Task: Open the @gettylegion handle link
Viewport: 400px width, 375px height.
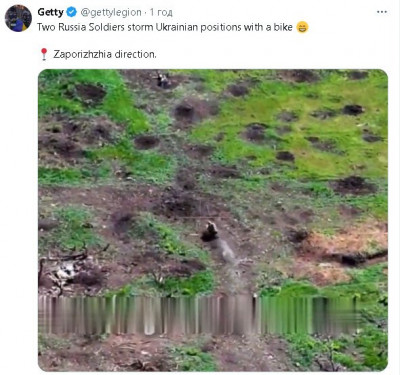Action: (x=111, y=12)
